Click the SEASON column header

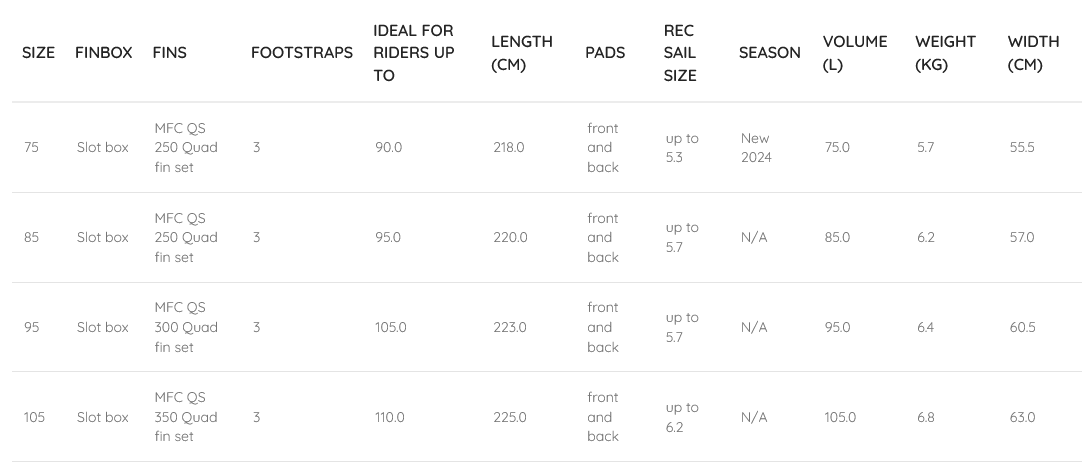[769, 53]
